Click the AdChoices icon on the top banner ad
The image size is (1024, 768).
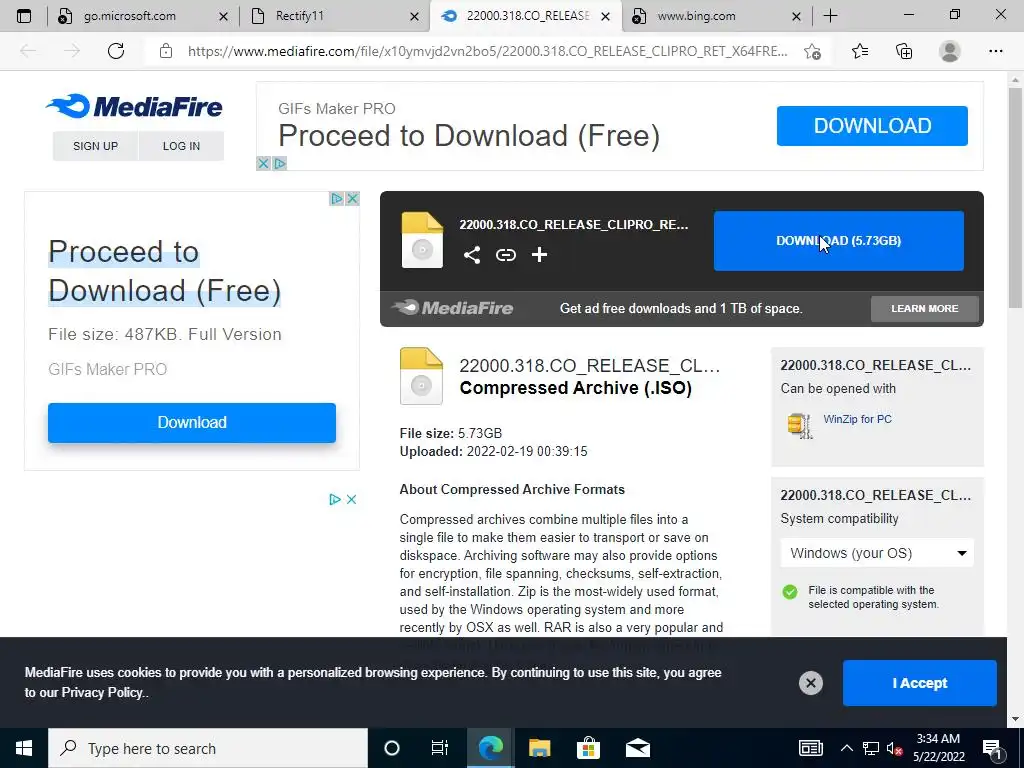(x=280, y=163)
